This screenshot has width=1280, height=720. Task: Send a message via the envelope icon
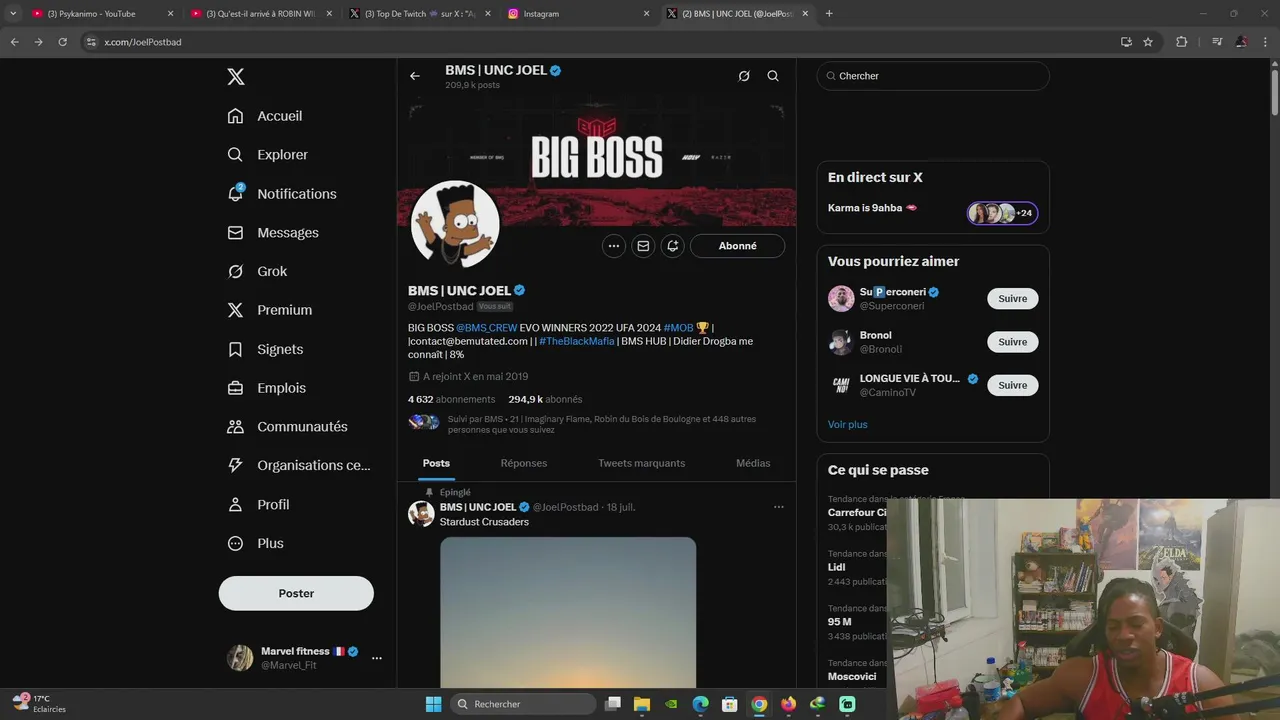pyautogui.click(x=643, y=246)
